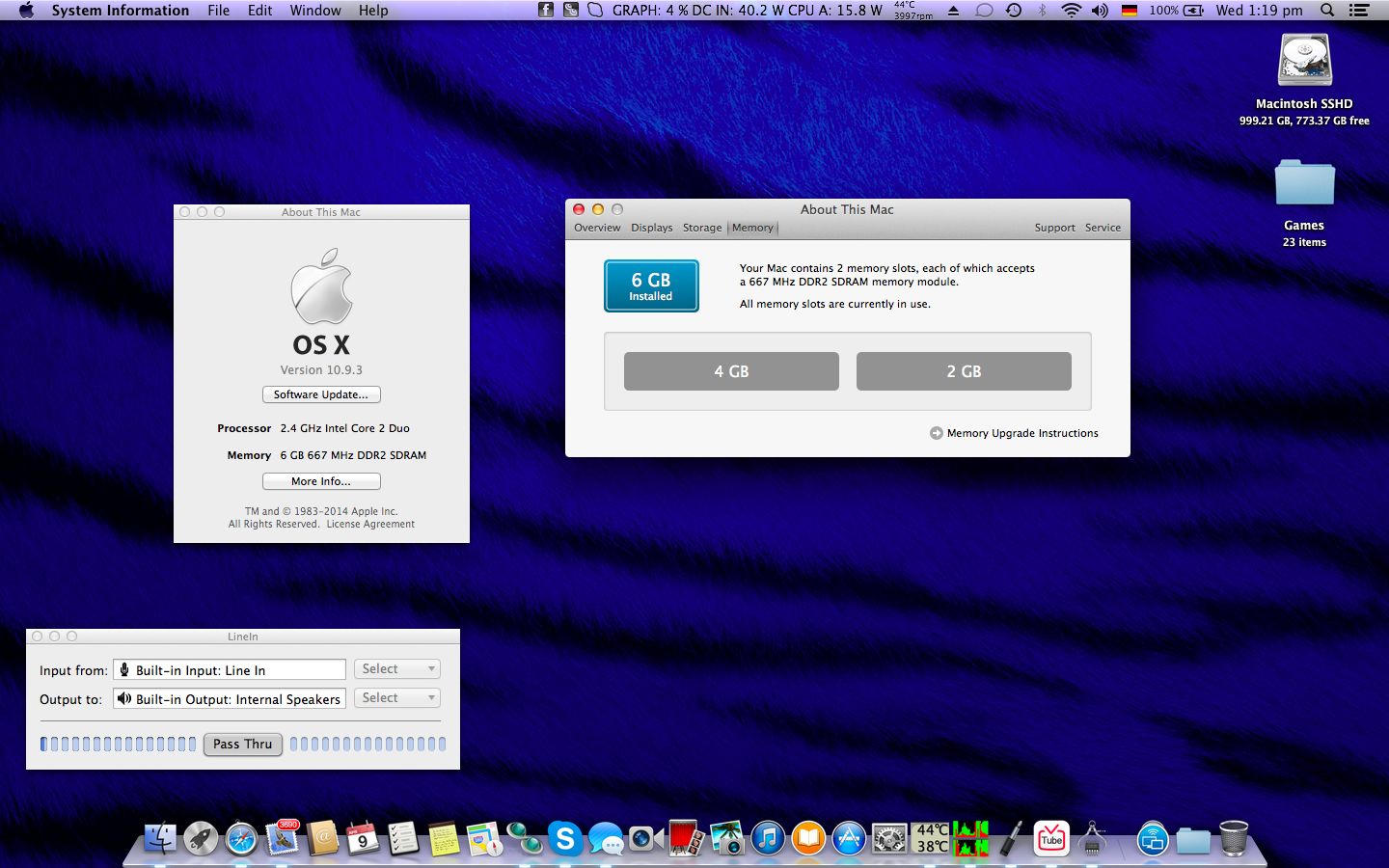Image resolution: width=1389 pixels, height=868 pixels.
Task: Open iPhoto icon in dock
Action: pyautogui.click(x=727, y=838)
